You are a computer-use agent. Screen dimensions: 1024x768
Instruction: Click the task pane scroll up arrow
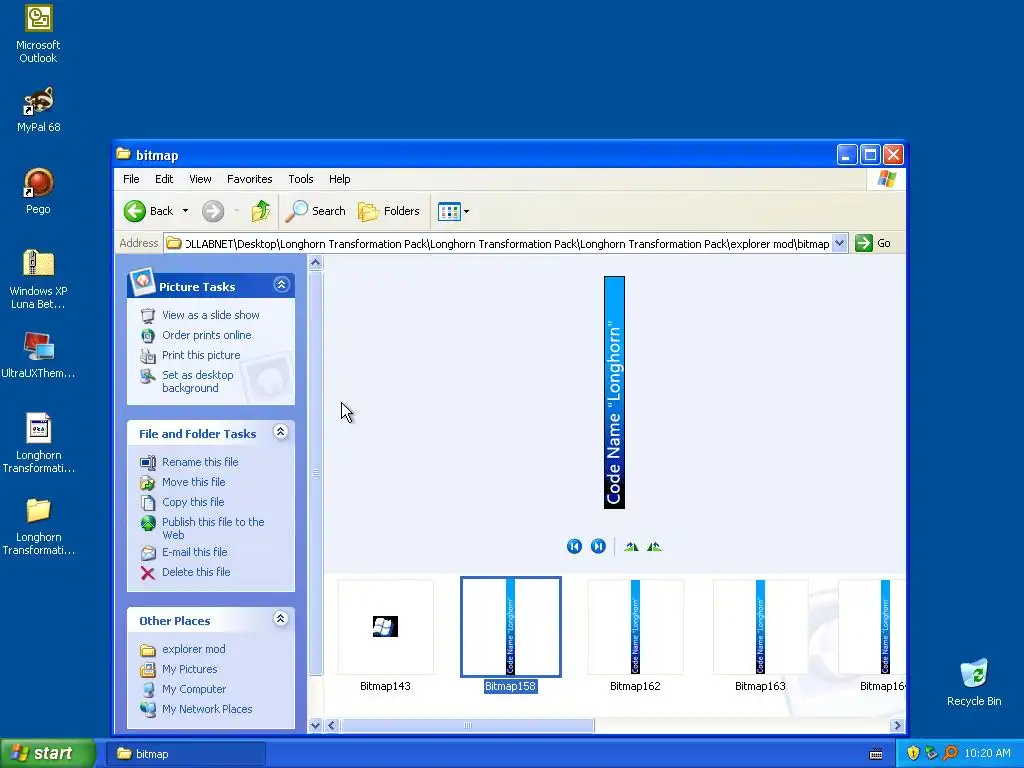pos(315,263)
